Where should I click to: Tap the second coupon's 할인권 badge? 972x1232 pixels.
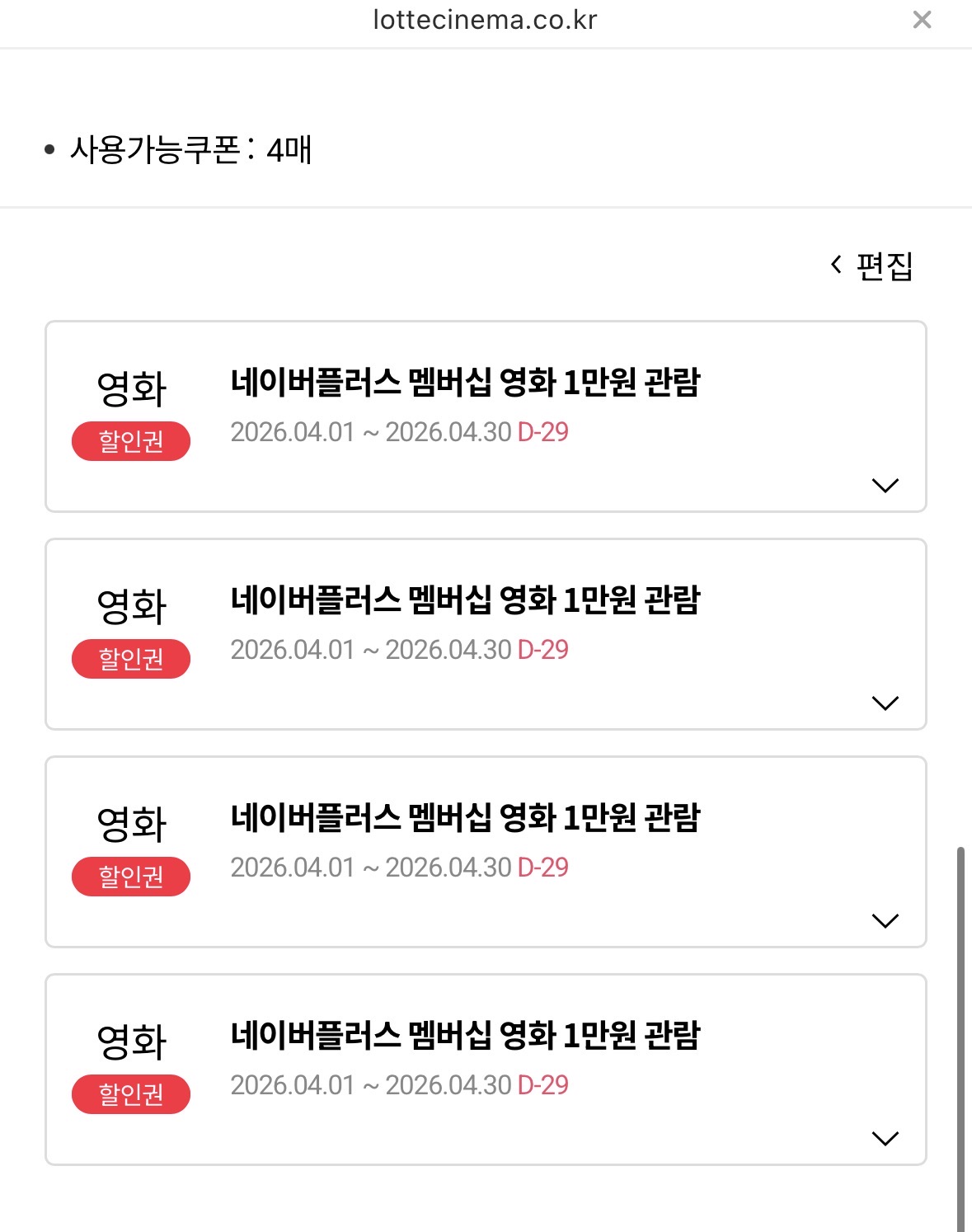pos(131,659)
